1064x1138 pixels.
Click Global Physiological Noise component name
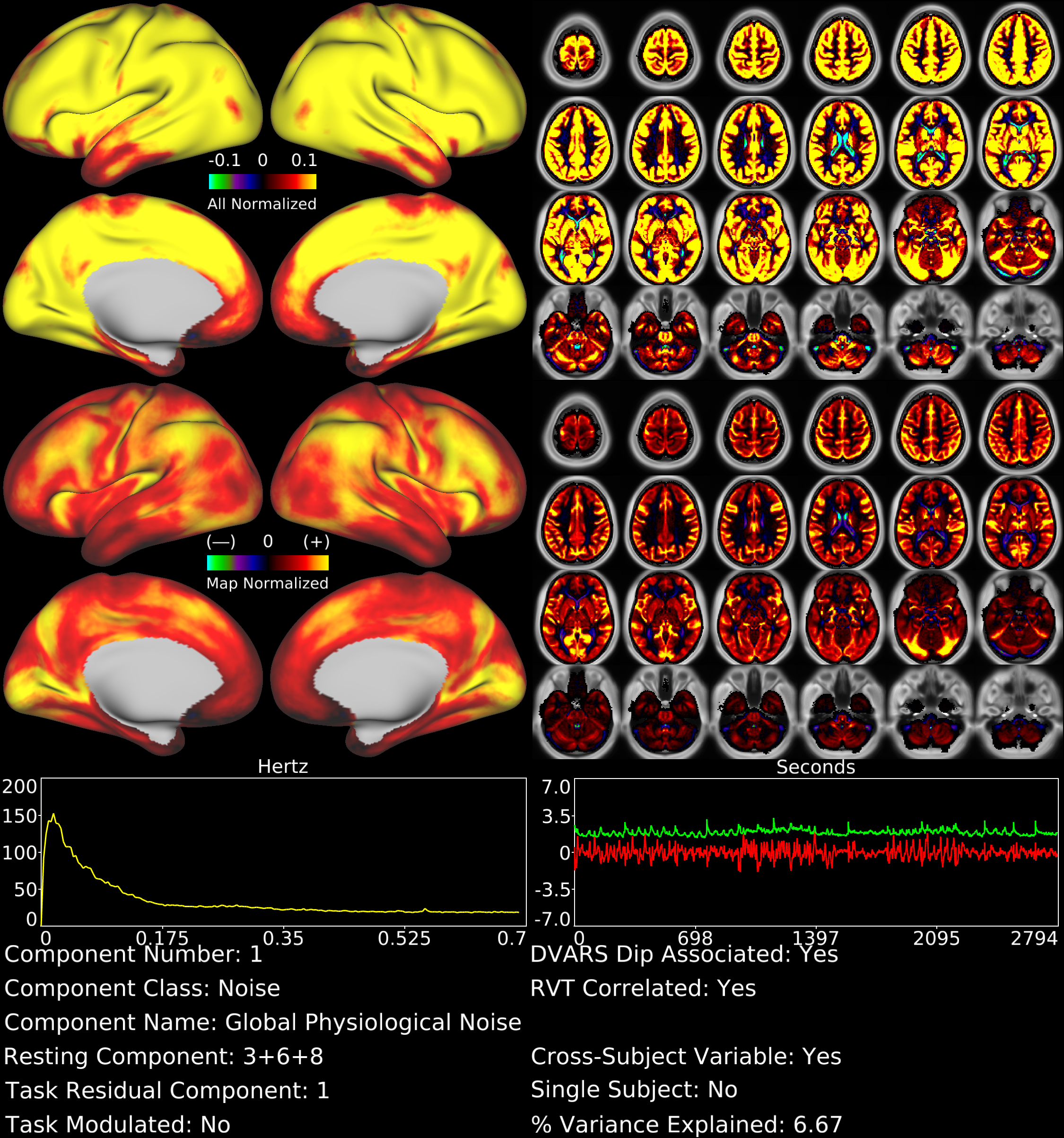[x=373, y=1023]
